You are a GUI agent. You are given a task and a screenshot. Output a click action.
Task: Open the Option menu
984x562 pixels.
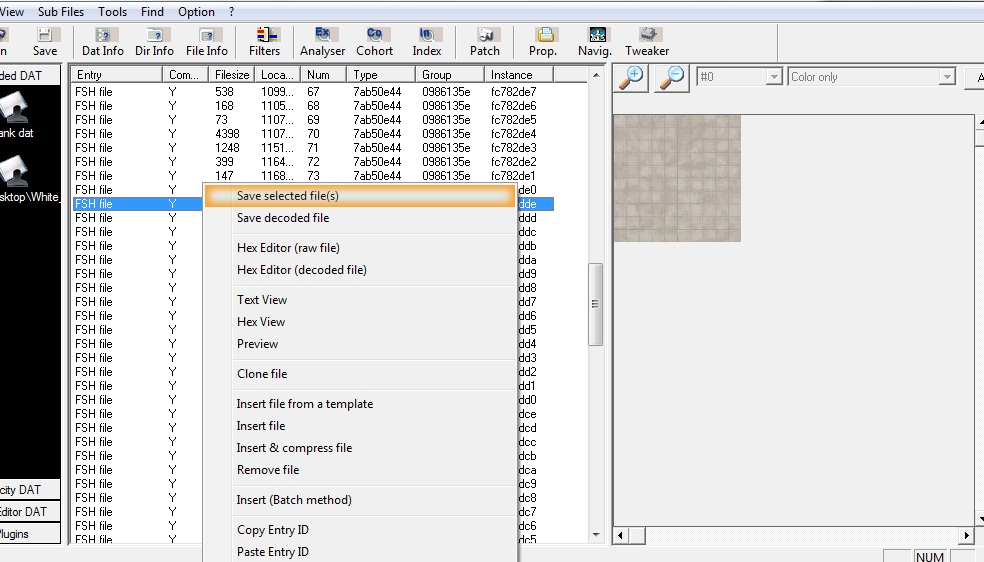(196, 11)
